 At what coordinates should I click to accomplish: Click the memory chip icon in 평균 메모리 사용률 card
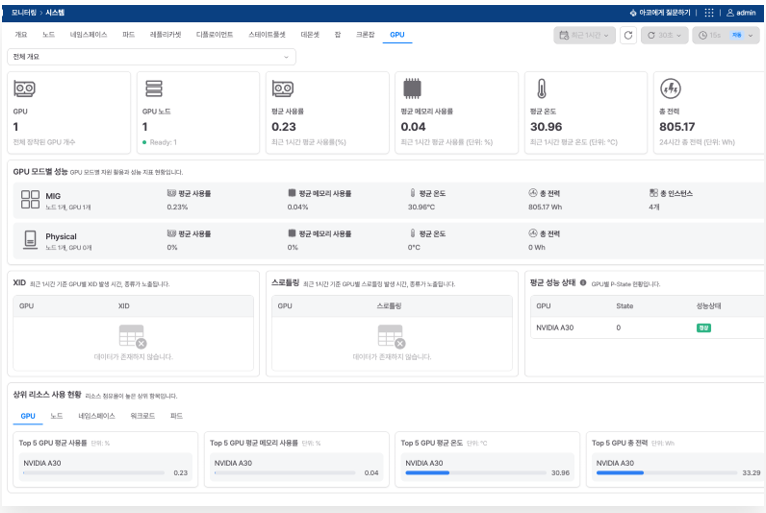(412, 88)
